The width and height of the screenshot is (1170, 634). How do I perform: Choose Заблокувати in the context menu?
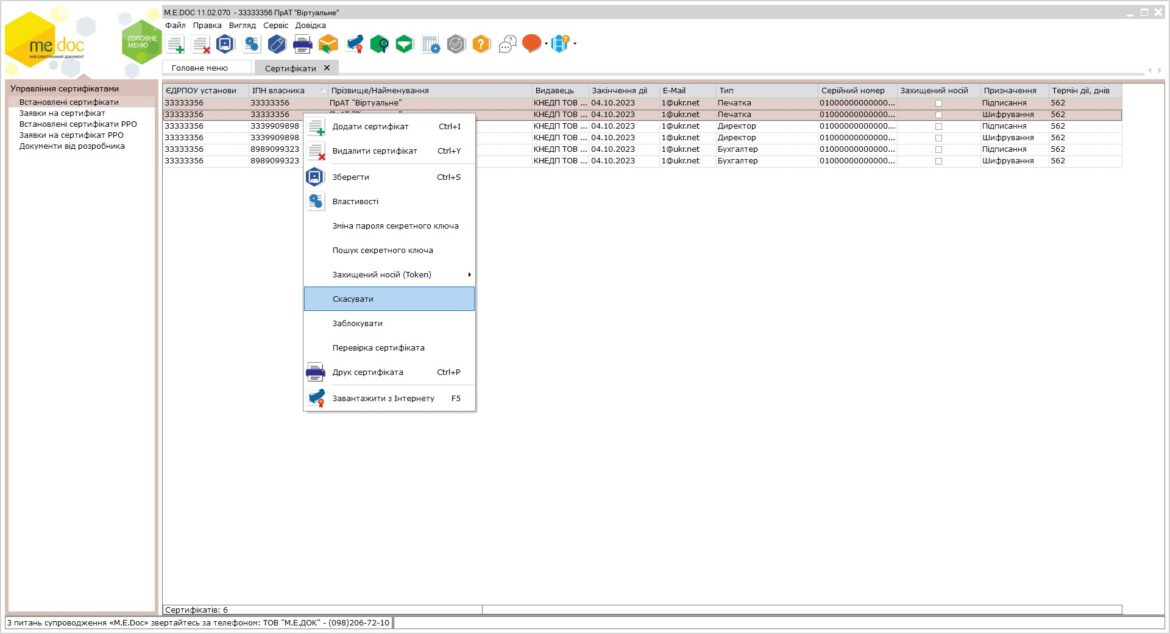click(389, 324)
